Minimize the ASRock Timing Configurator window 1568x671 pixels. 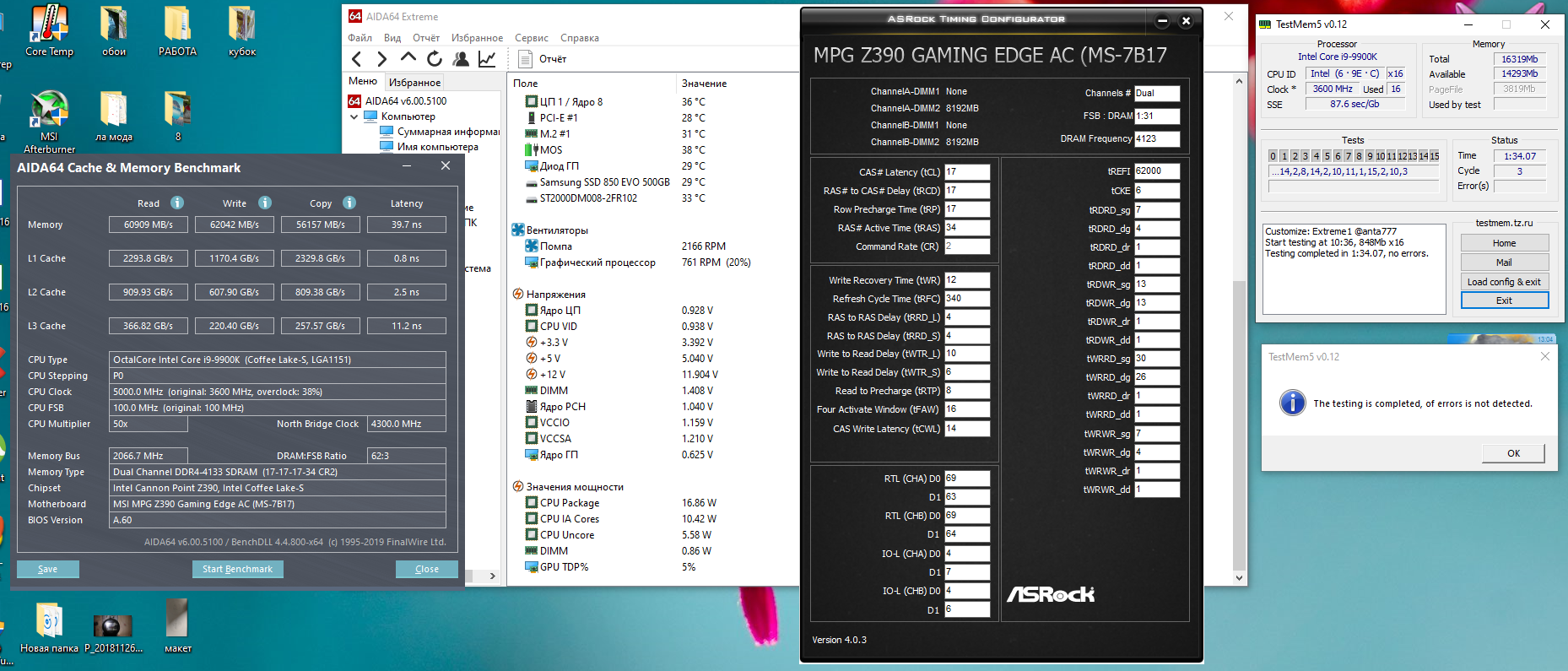click(x=1162, y=21)
